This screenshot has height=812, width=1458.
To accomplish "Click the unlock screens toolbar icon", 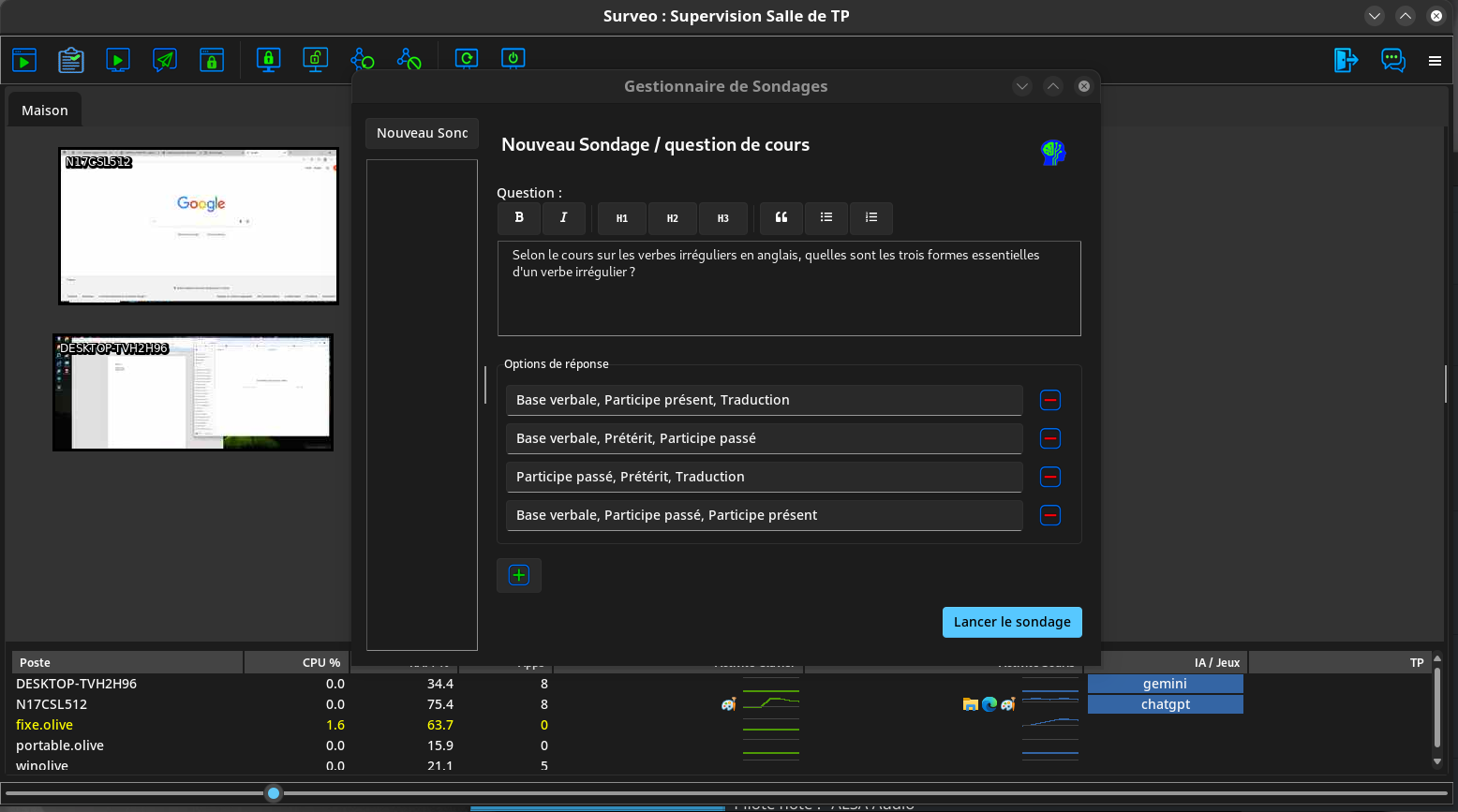I will [x=315, y=59].
